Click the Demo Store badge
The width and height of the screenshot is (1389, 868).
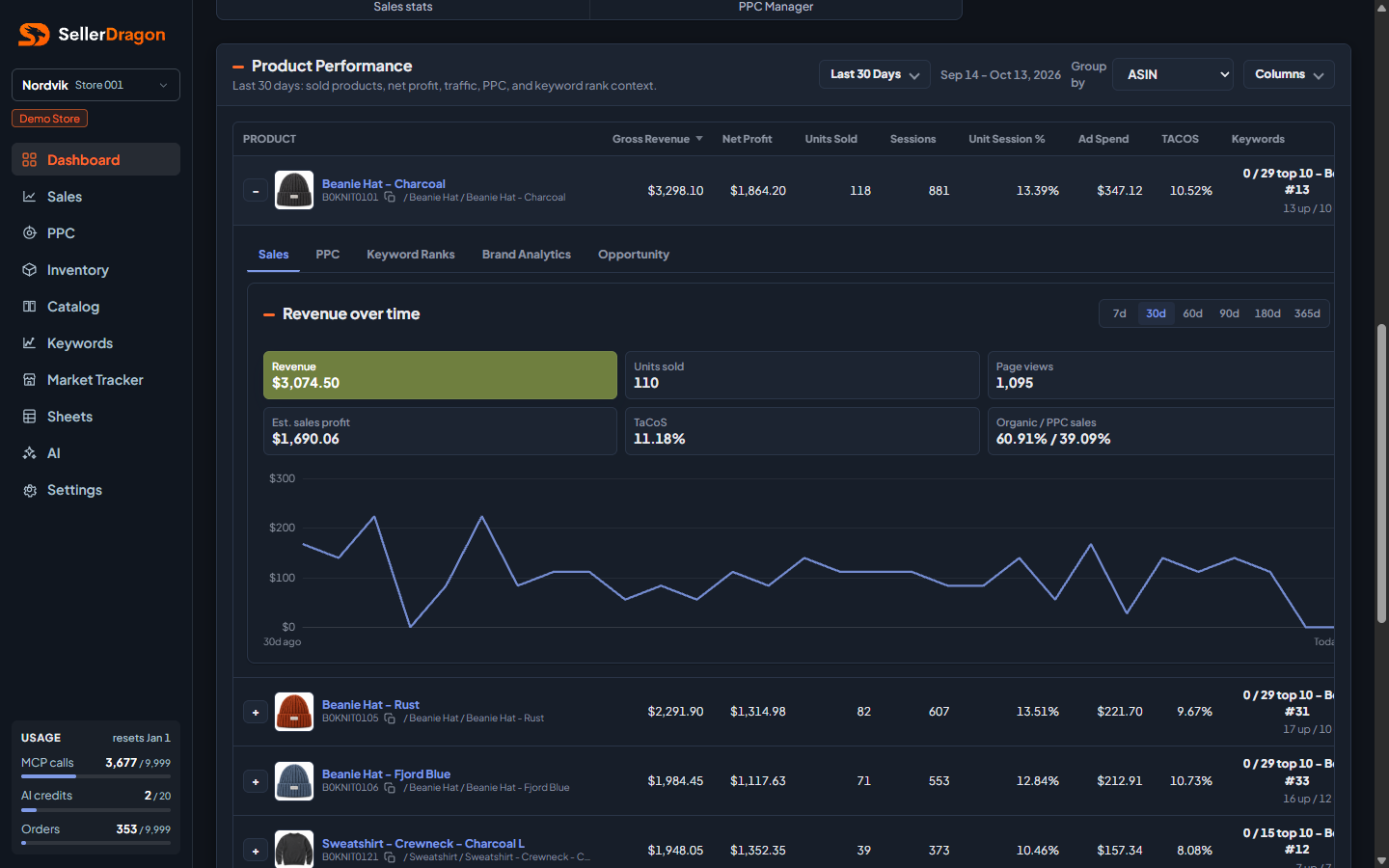coord(49,119)
